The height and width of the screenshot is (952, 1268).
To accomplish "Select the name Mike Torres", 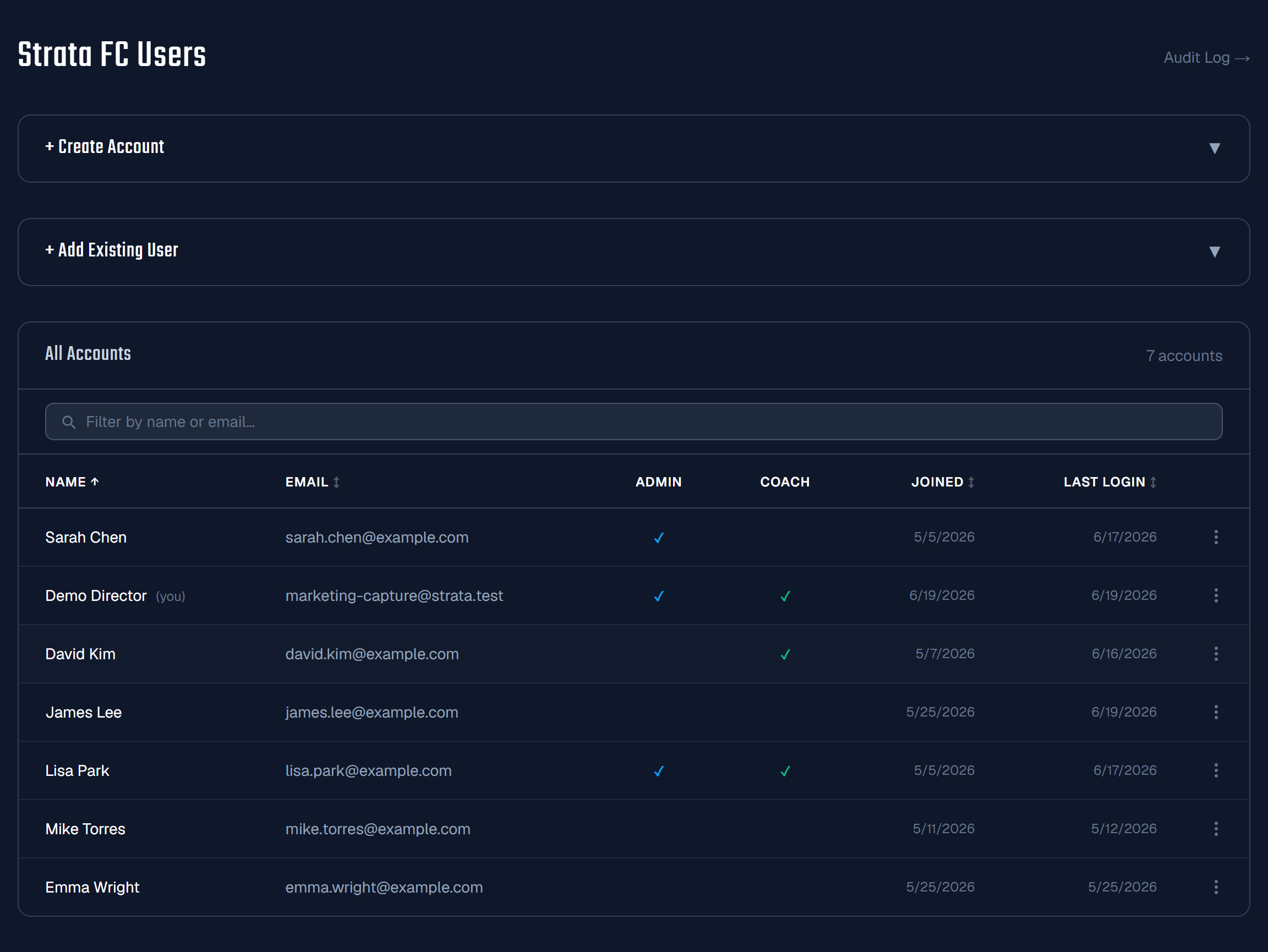I will [85, 829].
